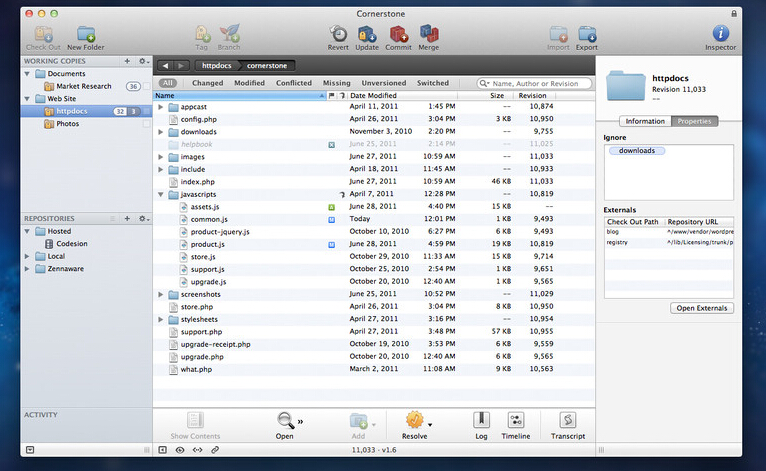
Task: Filter by Changed files
Action: point(208,83)
